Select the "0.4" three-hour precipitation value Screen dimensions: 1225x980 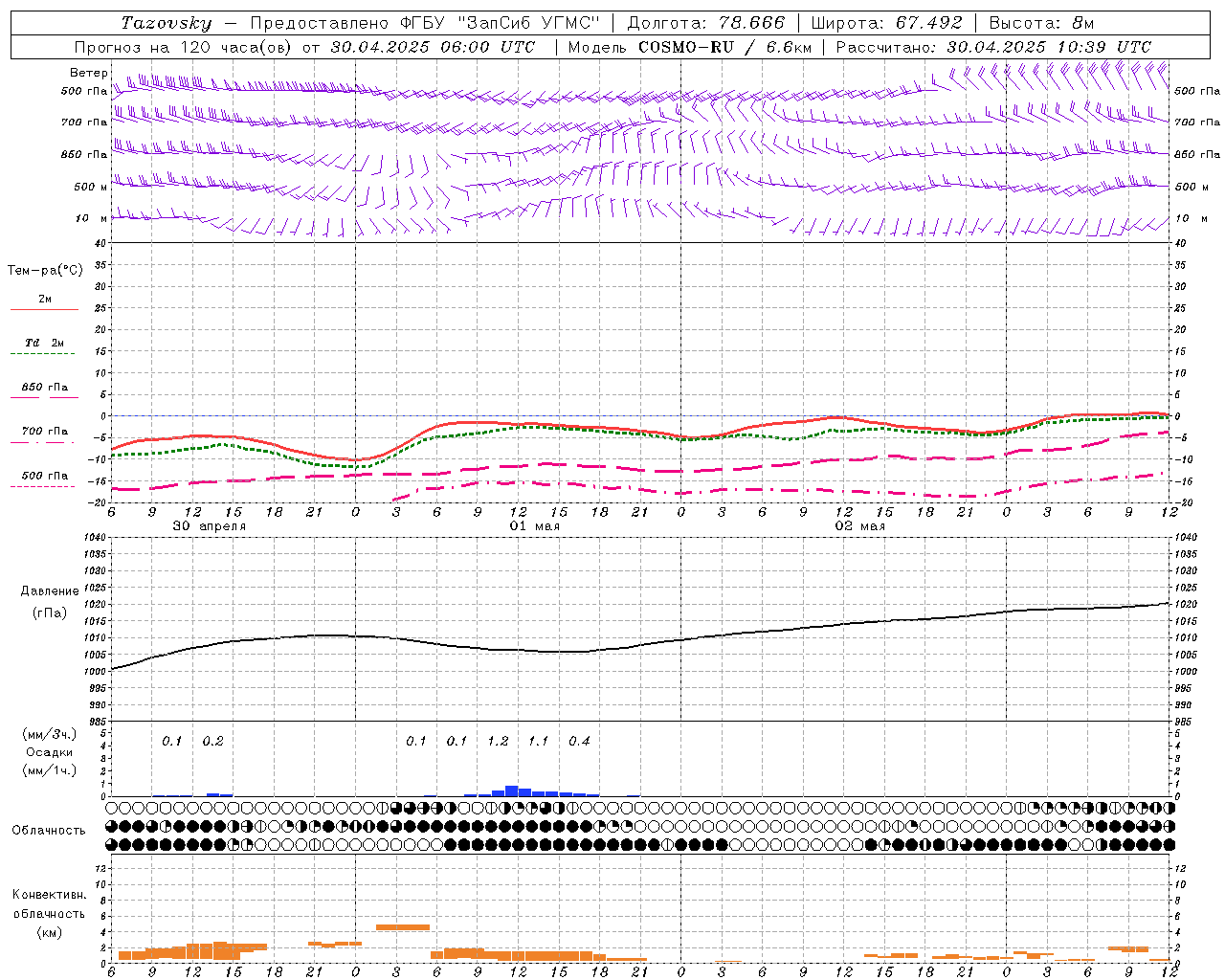[579, 742]
